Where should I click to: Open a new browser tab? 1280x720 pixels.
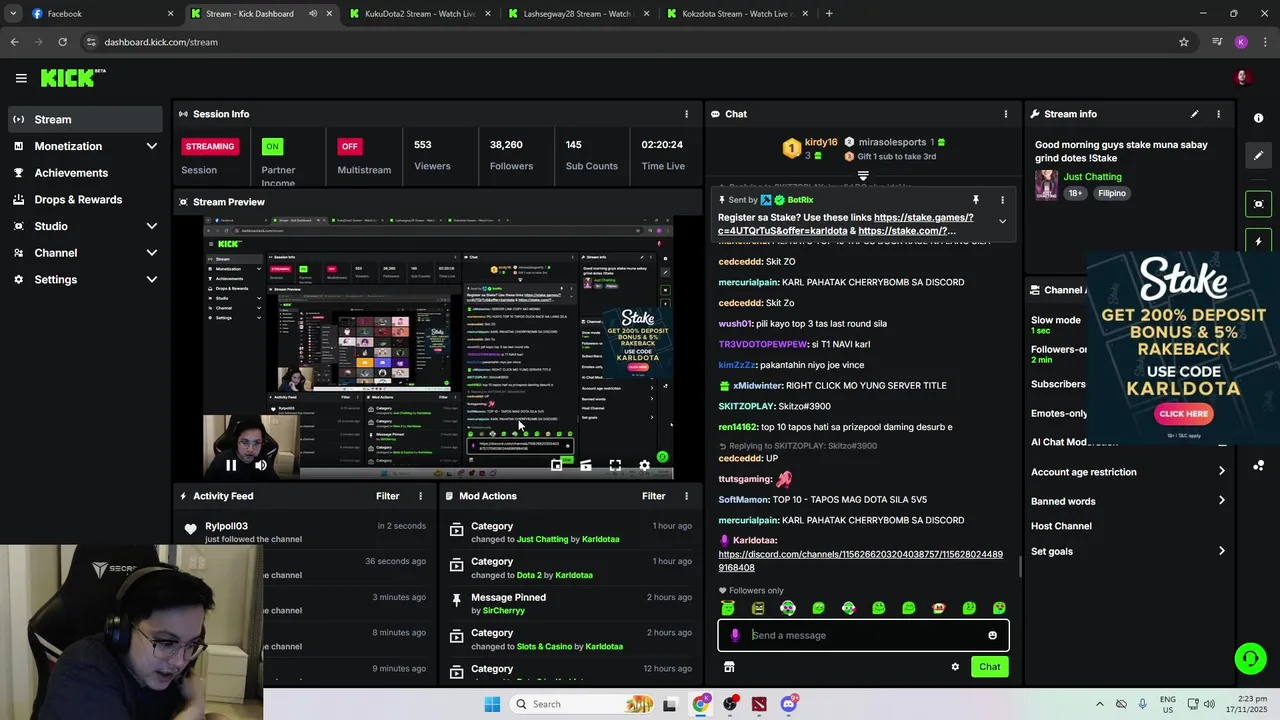click(829, 14)
